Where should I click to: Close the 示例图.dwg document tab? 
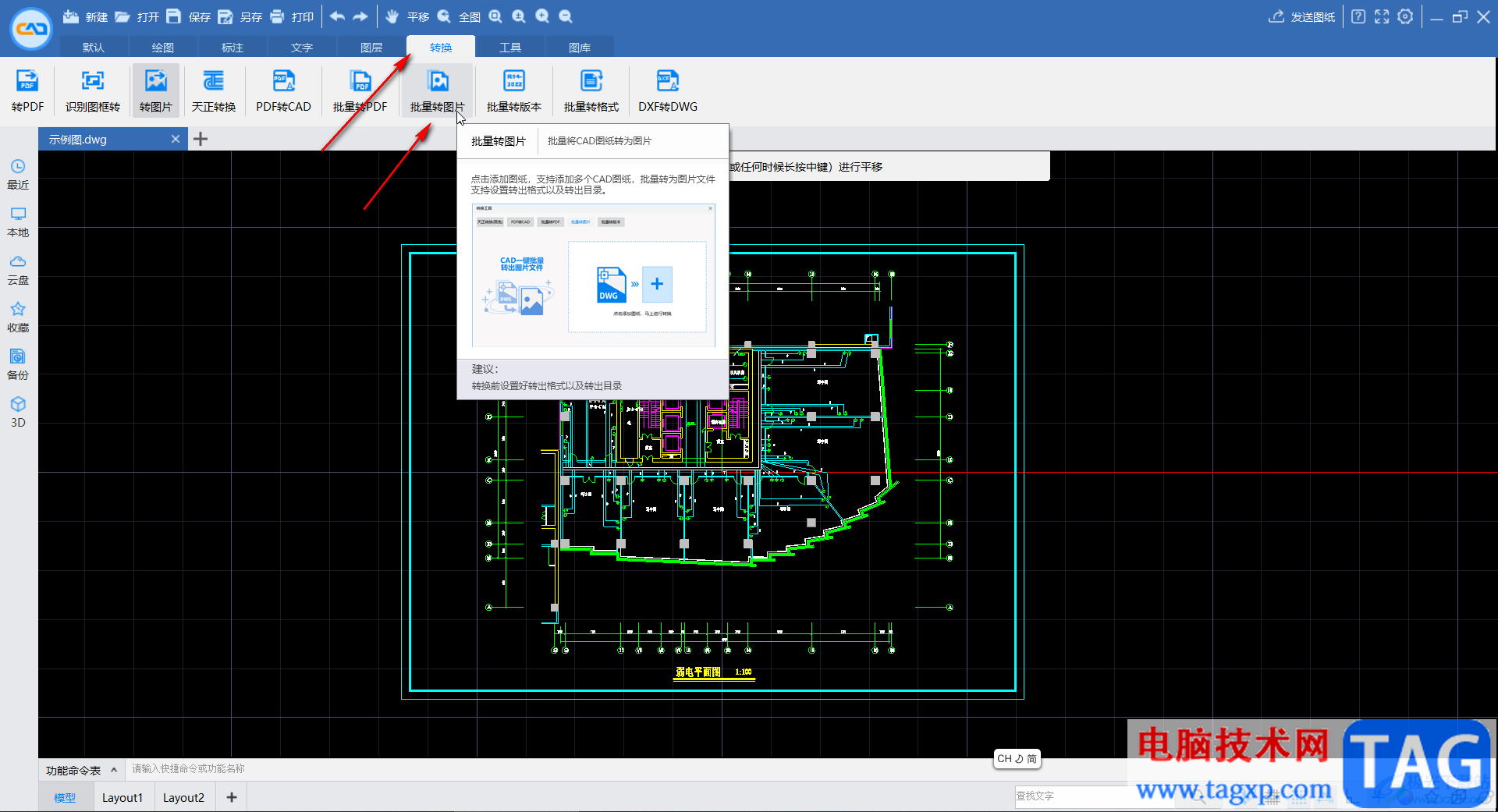(176, 139)
